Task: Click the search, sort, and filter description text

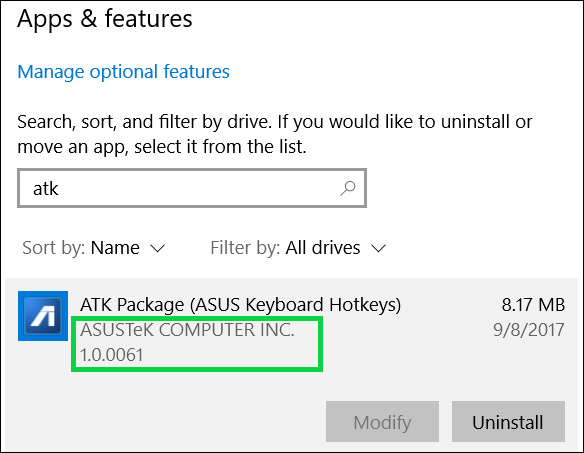Action: [x=275, y=134]
